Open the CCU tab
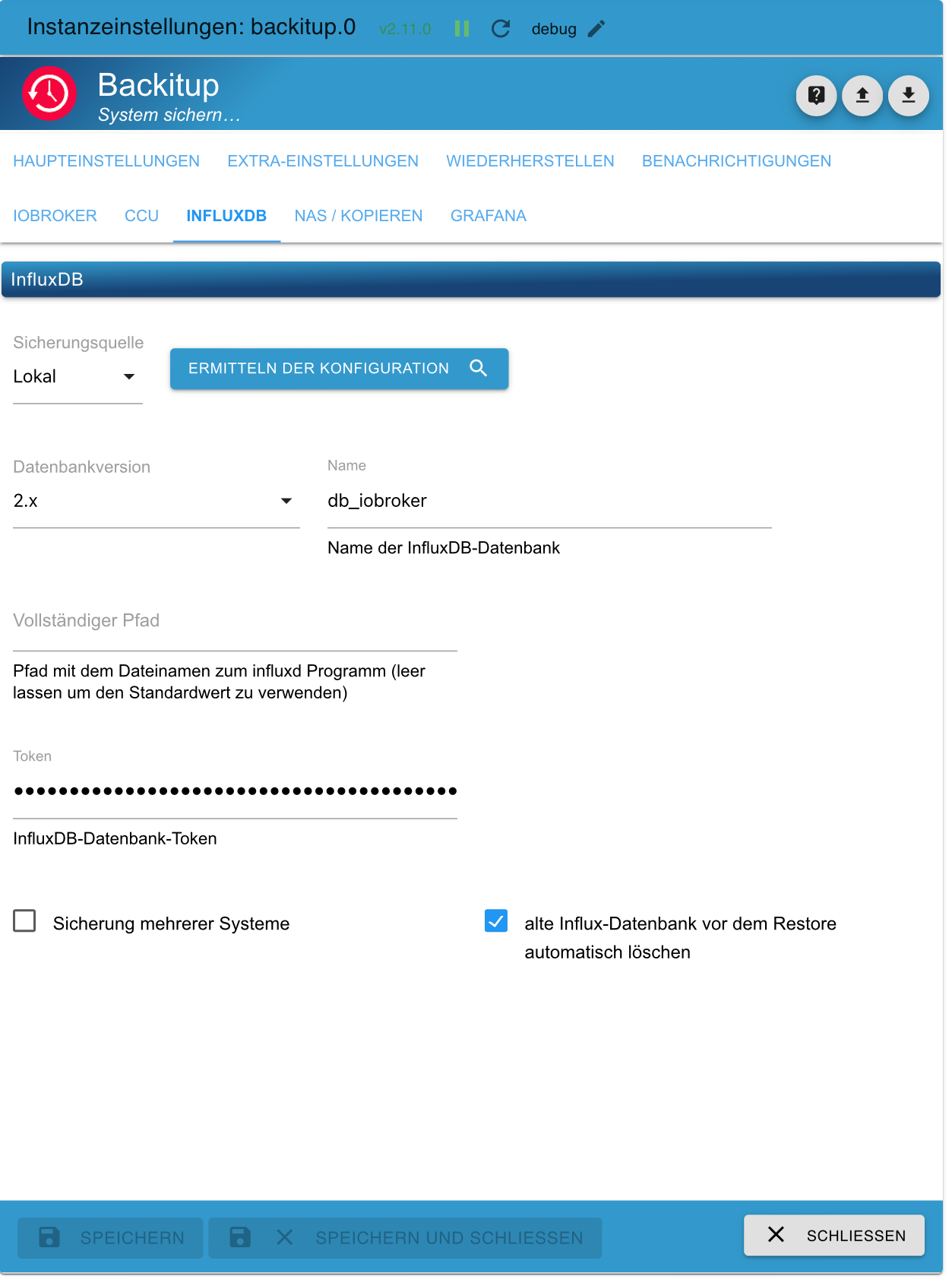The height and width of the screenshot is (1283, 952). pos(142,216)
